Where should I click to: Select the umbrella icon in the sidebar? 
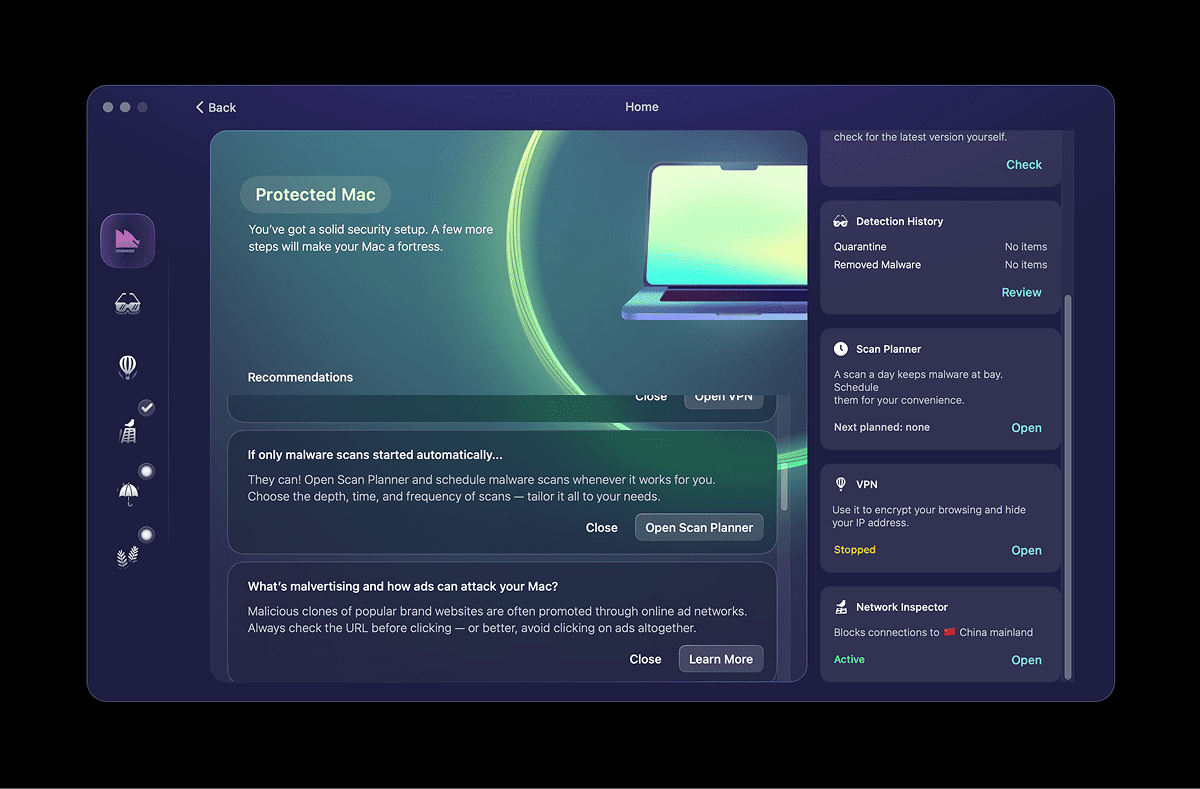pos(127,493)
